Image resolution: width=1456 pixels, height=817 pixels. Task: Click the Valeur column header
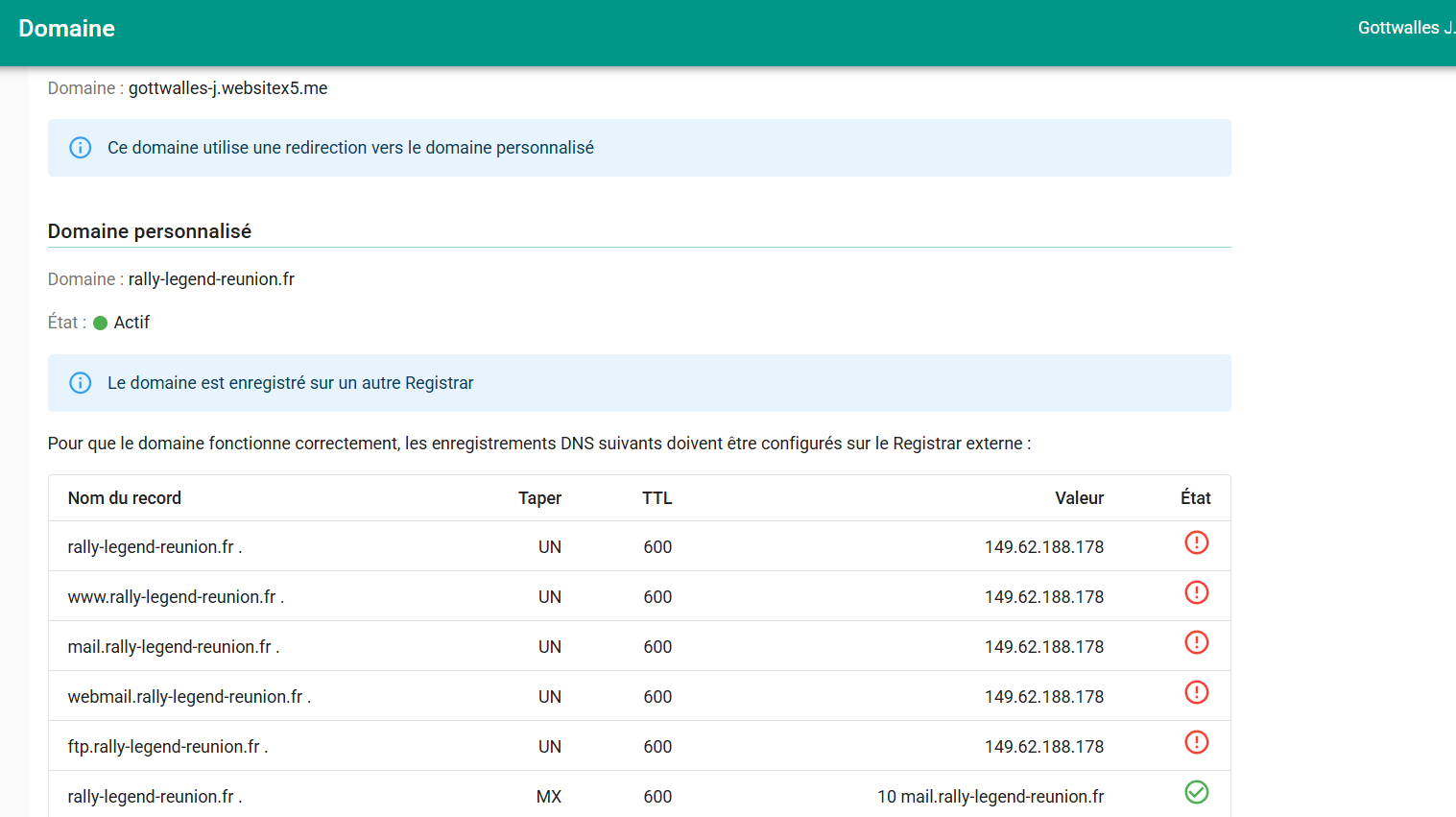1079,498
